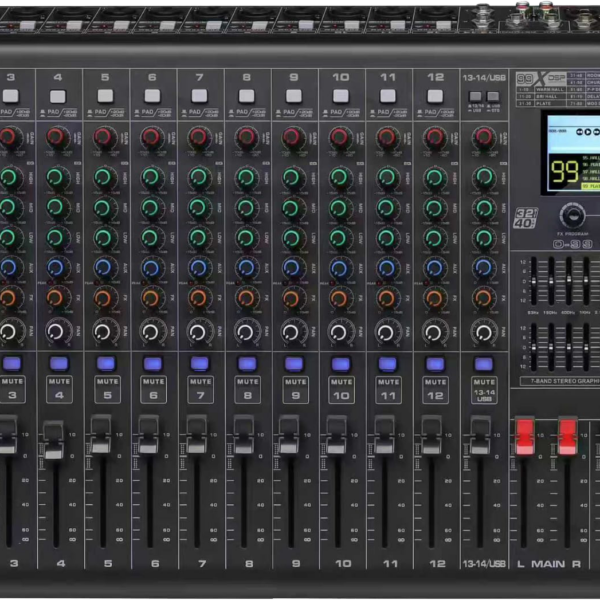Toggle the PAD switch on channel 11
This screenshot has width=600, height=600.
388,96
